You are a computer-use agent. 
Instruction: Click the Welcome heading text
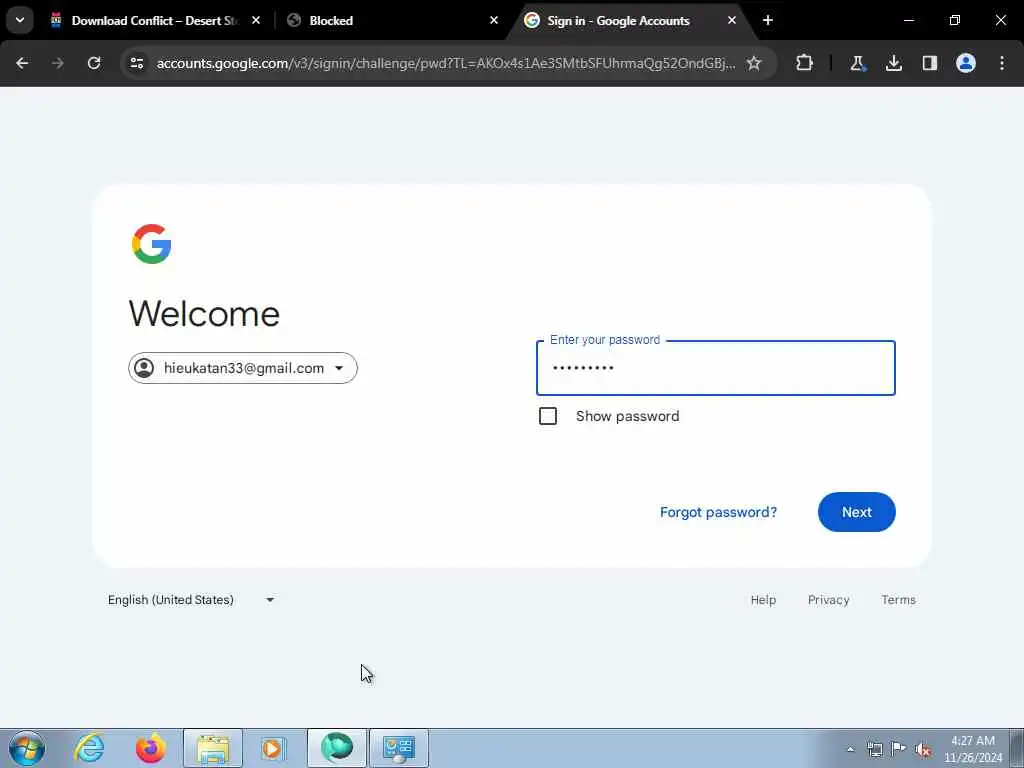[x=204, y=313]
